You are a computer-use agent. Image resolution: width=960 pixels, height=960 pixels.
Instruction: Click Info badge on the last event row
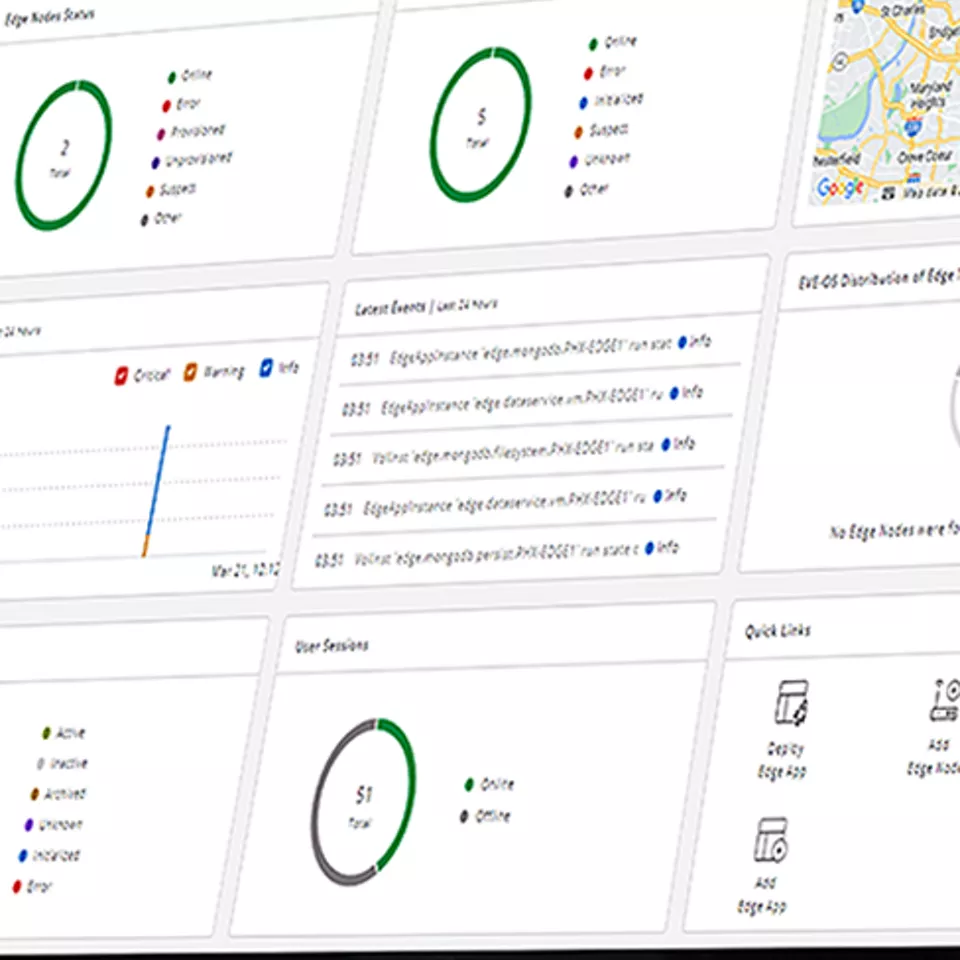662,547
